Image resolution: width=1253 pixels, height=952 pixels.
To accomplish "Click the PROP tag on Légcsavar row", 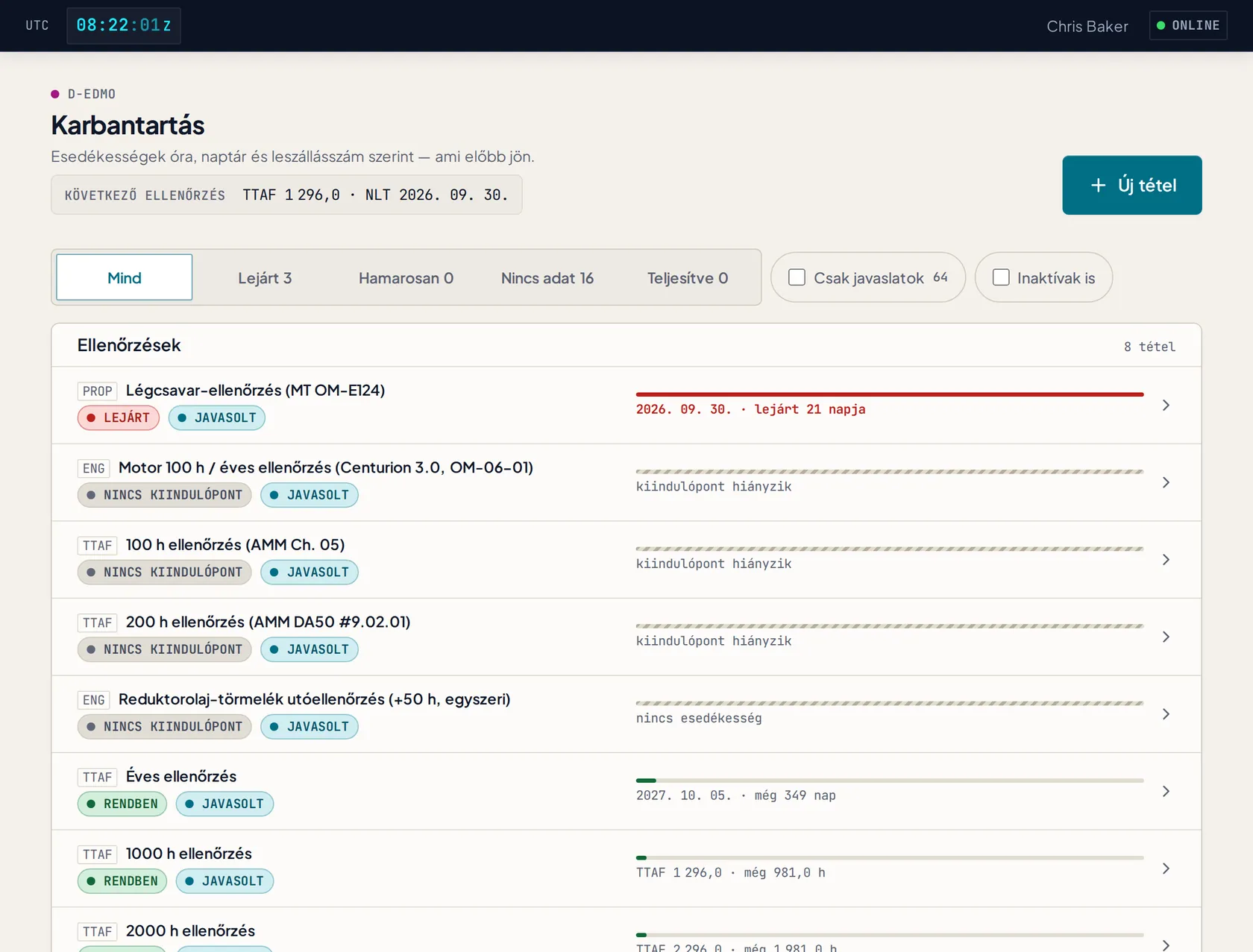I will (x=97, y=391).
